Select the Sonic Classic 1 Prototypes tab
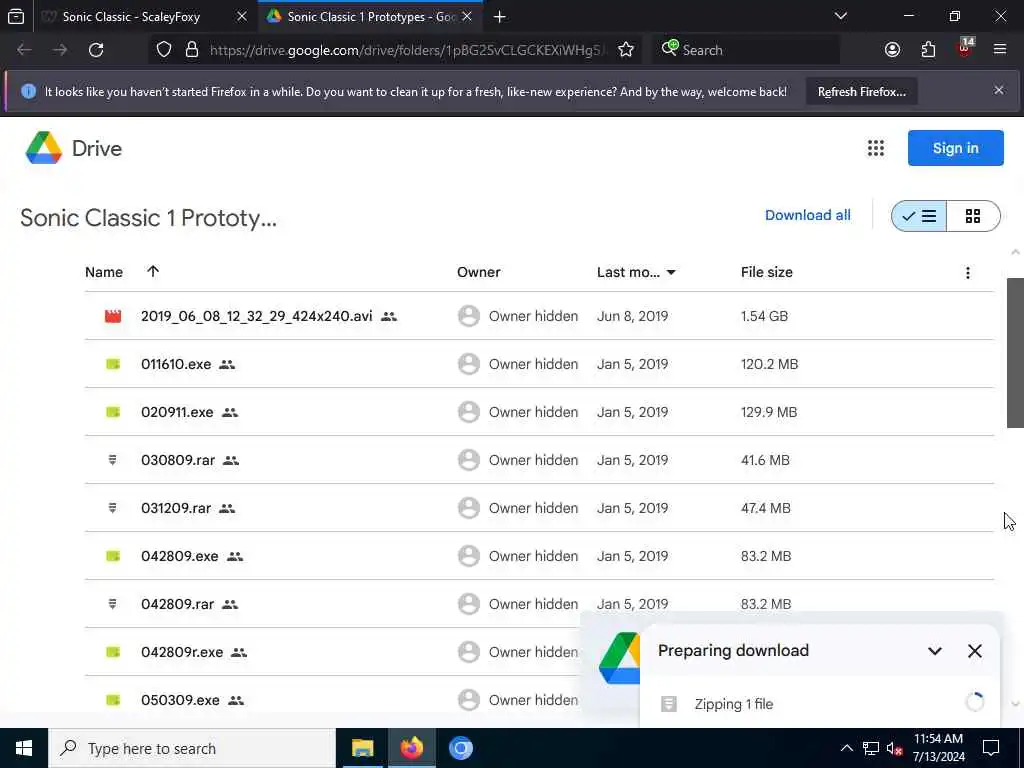 (371, 17)
